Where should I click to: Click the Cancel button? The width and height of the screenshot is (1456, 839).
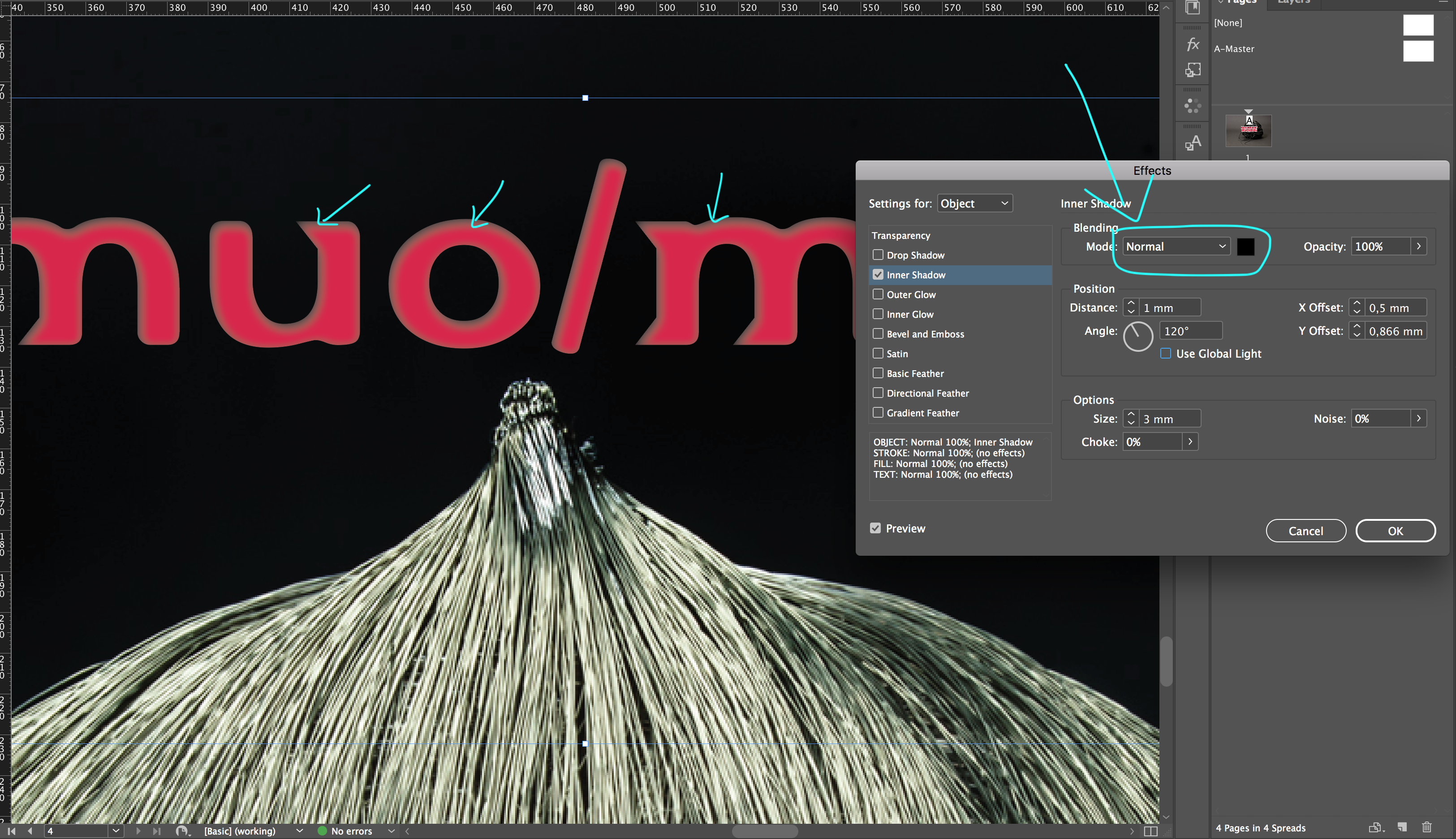(1305, 530)
